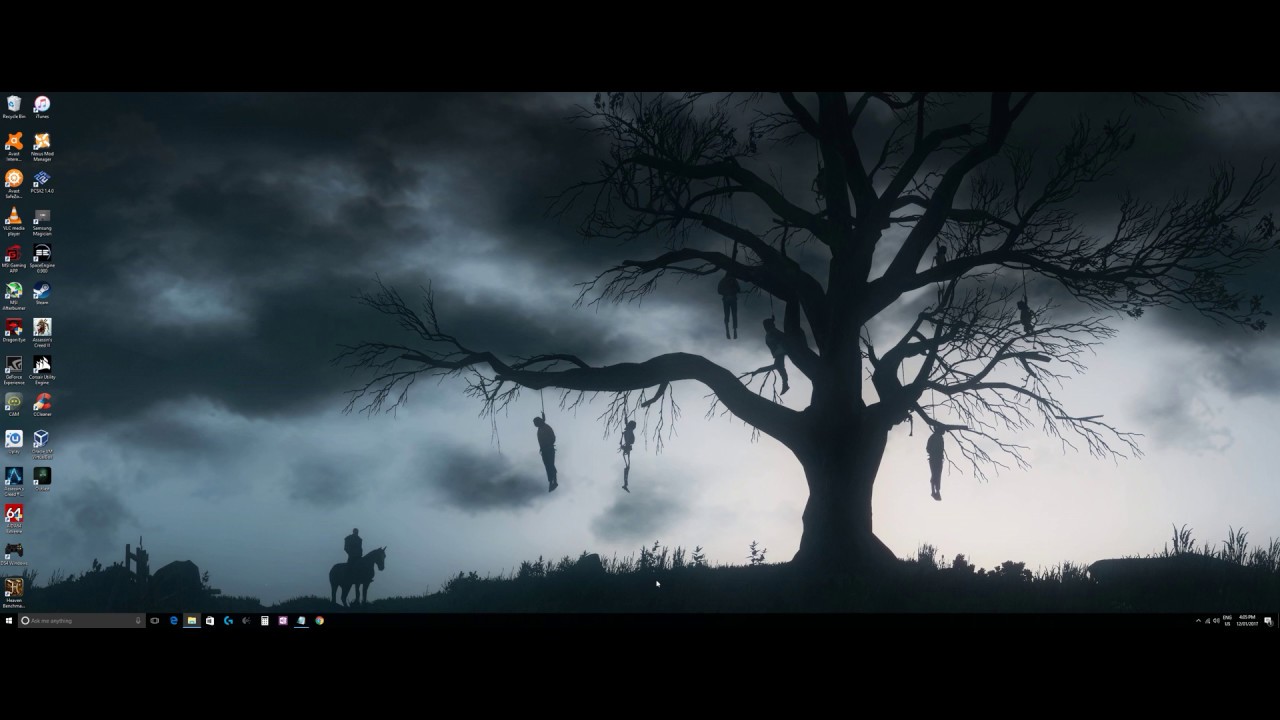This screenshot has width=1280, height=720.
Task: Open the OneNote taskbar icon
Action: coord(283,621)
